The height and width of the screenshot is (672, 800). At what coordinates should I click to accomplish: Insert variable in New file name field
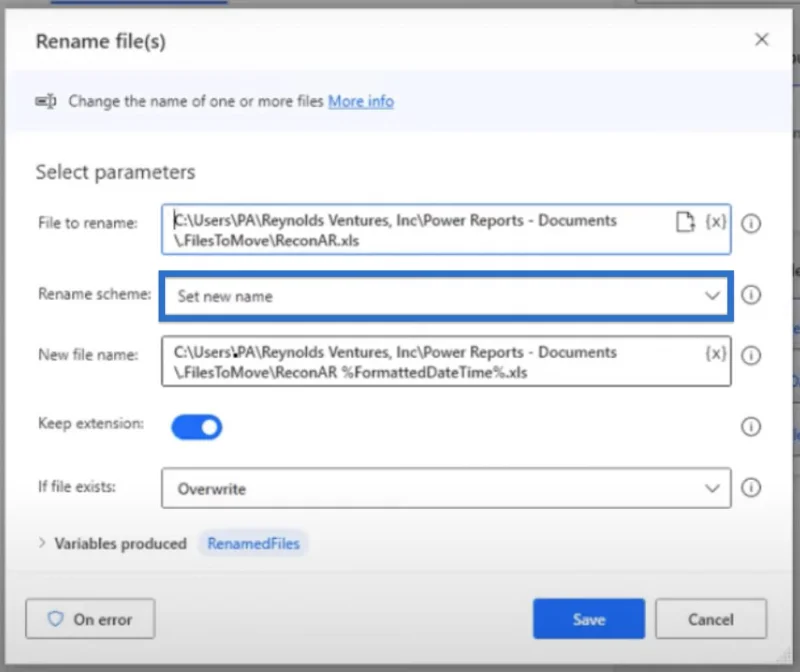[716, 354]
